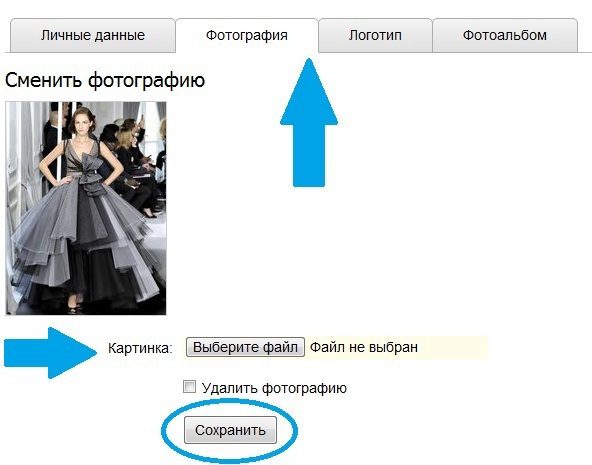The image size is (592, 465).
Task: Select the Фотография tab
Action: pyautogui.click(x=247, y=35)
